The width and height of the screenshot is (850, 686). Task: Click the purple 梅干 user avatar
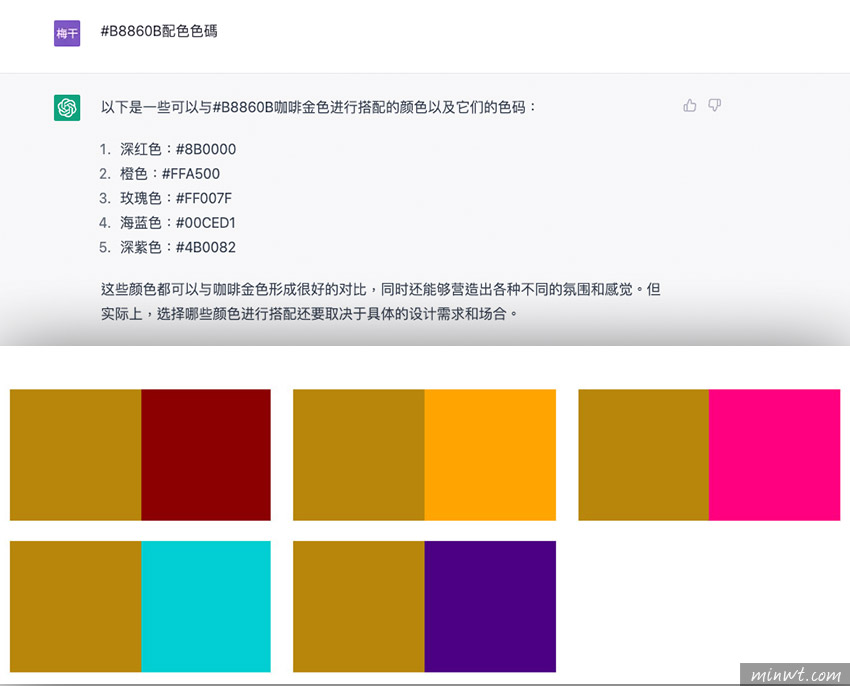(67, 33)
